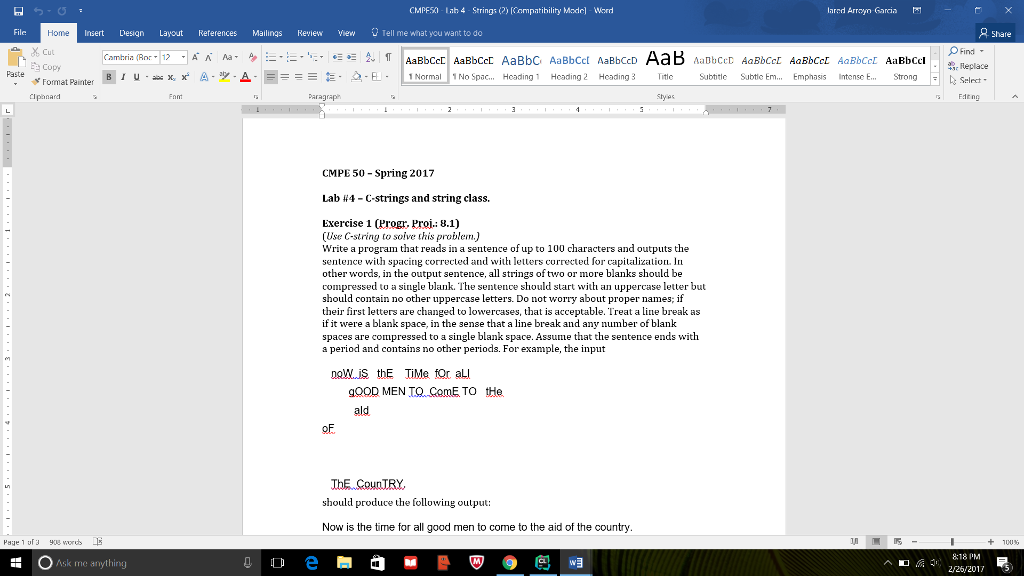Open the Font Size dropdown

click(183, 57)
